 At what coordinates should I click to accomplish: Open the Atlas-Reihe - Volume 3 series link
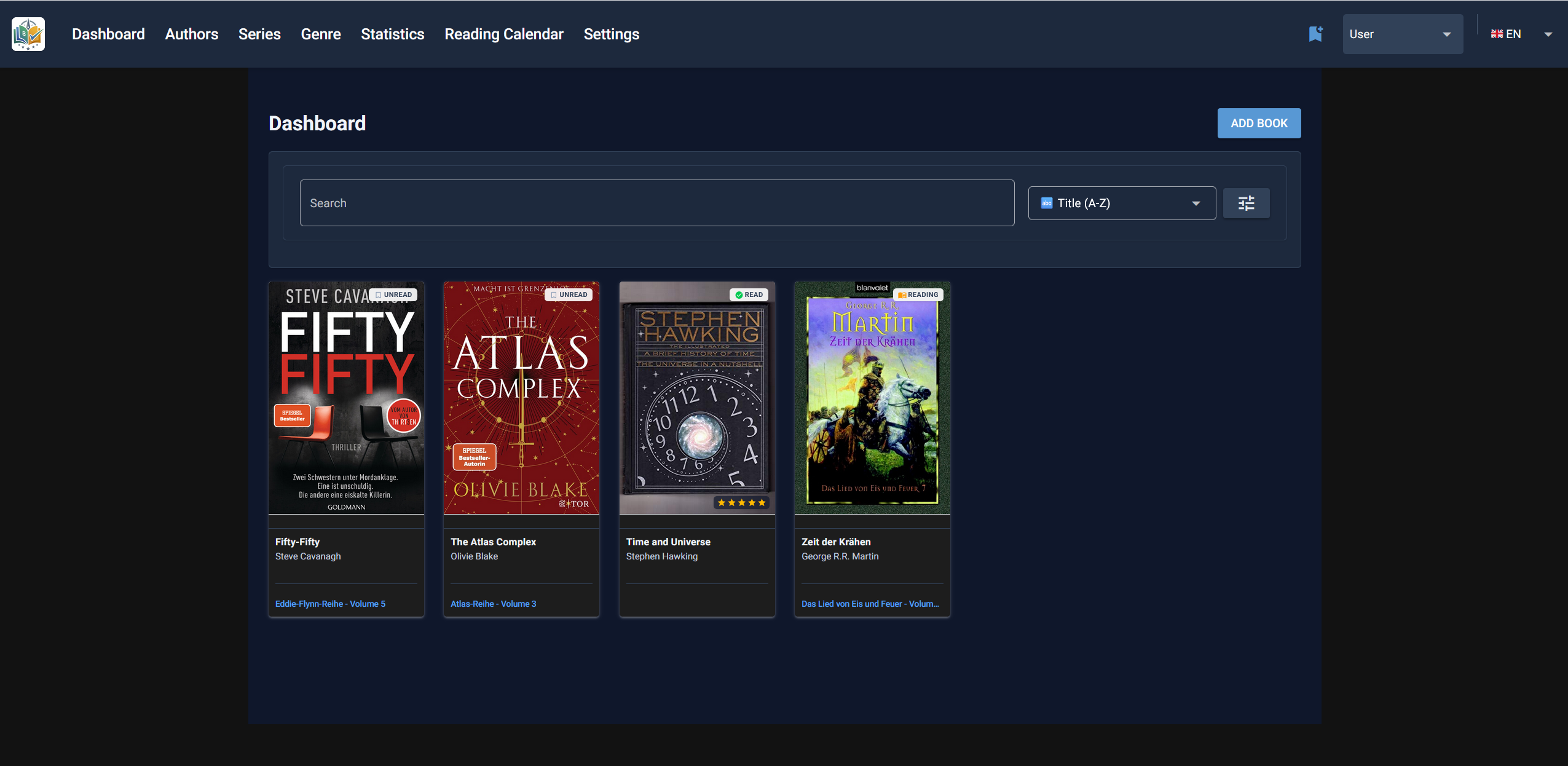tap(493, 604)
